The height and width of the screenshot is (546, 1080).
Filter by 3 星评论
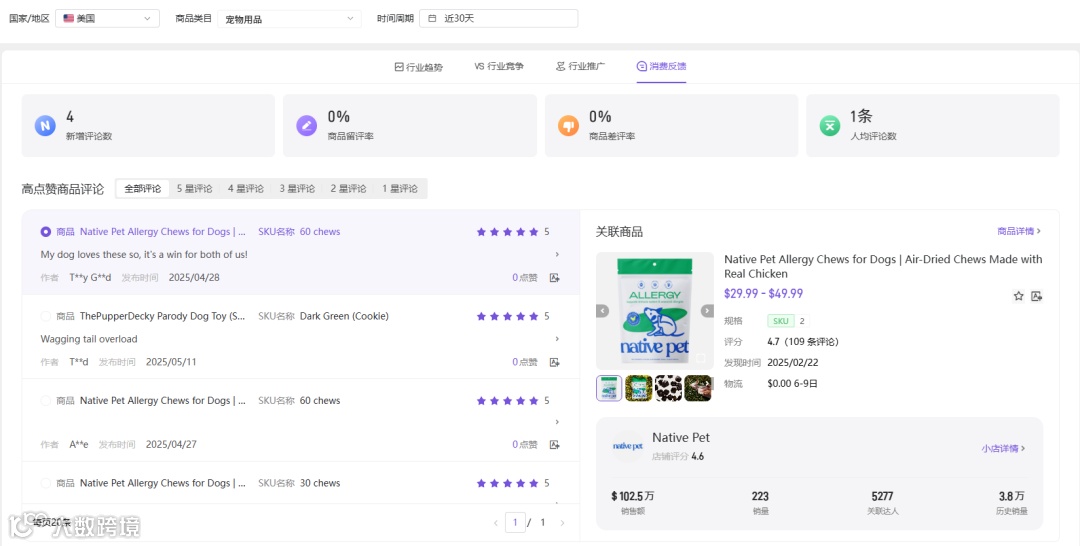(x=297, y=189)
